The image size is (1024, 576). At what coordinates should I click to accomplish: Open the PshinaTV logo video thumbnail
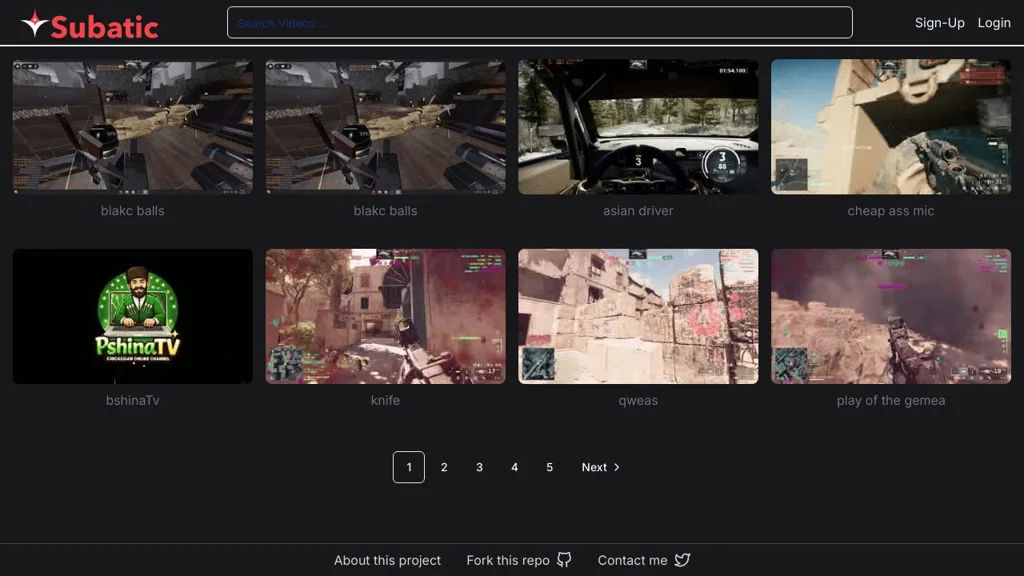pos(132,316)
